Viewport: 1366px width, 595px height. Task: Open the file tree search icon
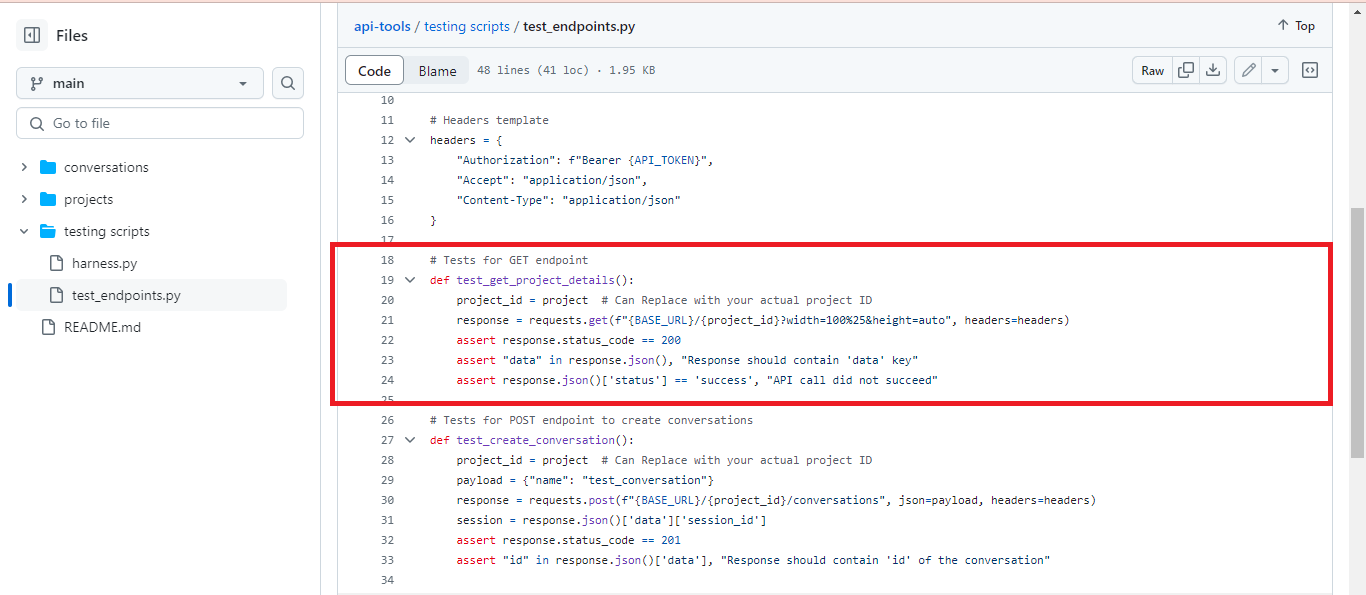288,83
